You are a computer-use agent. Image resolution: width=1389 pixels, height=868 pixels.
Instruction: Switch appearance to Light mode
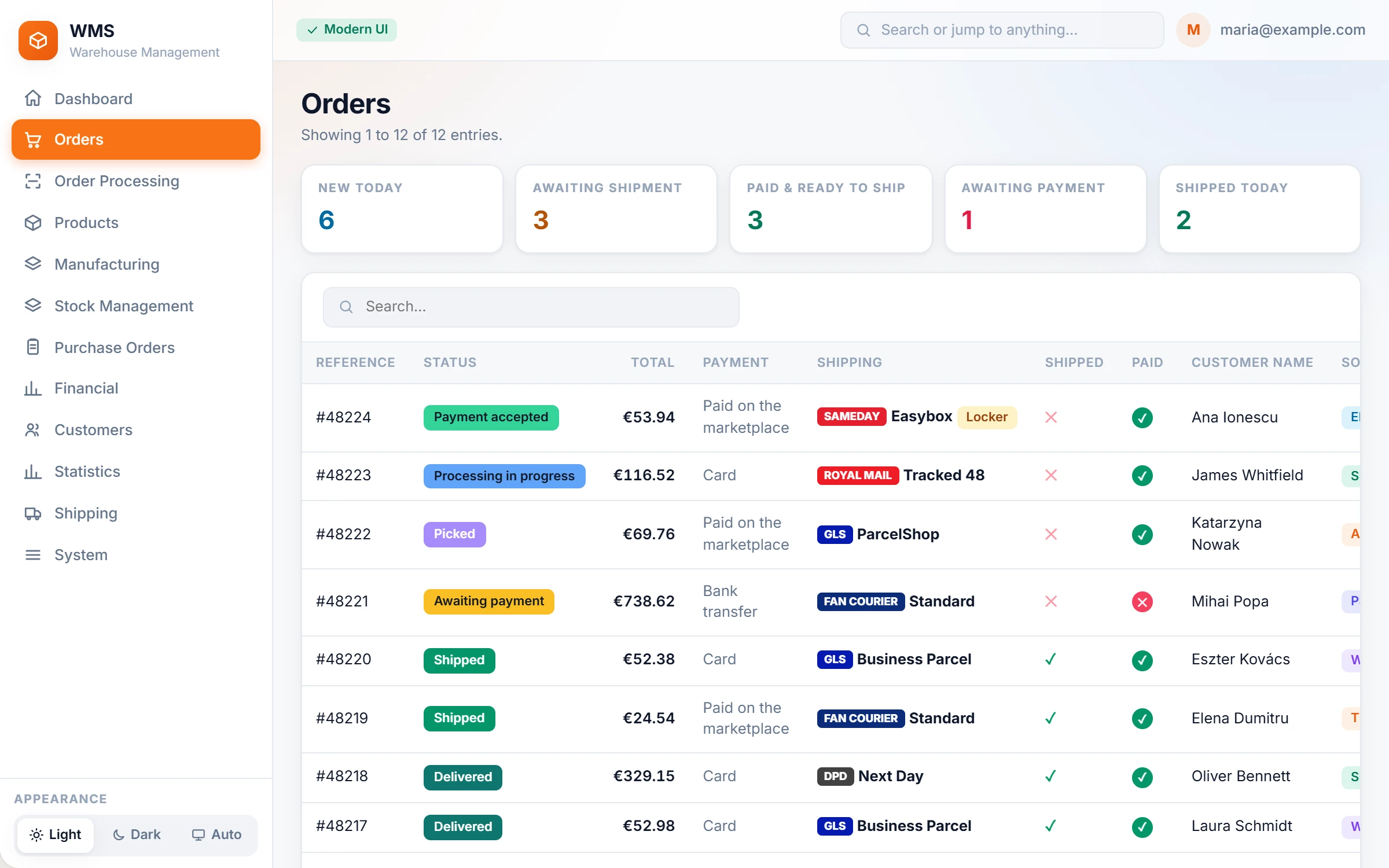click(x=56, y=834)
